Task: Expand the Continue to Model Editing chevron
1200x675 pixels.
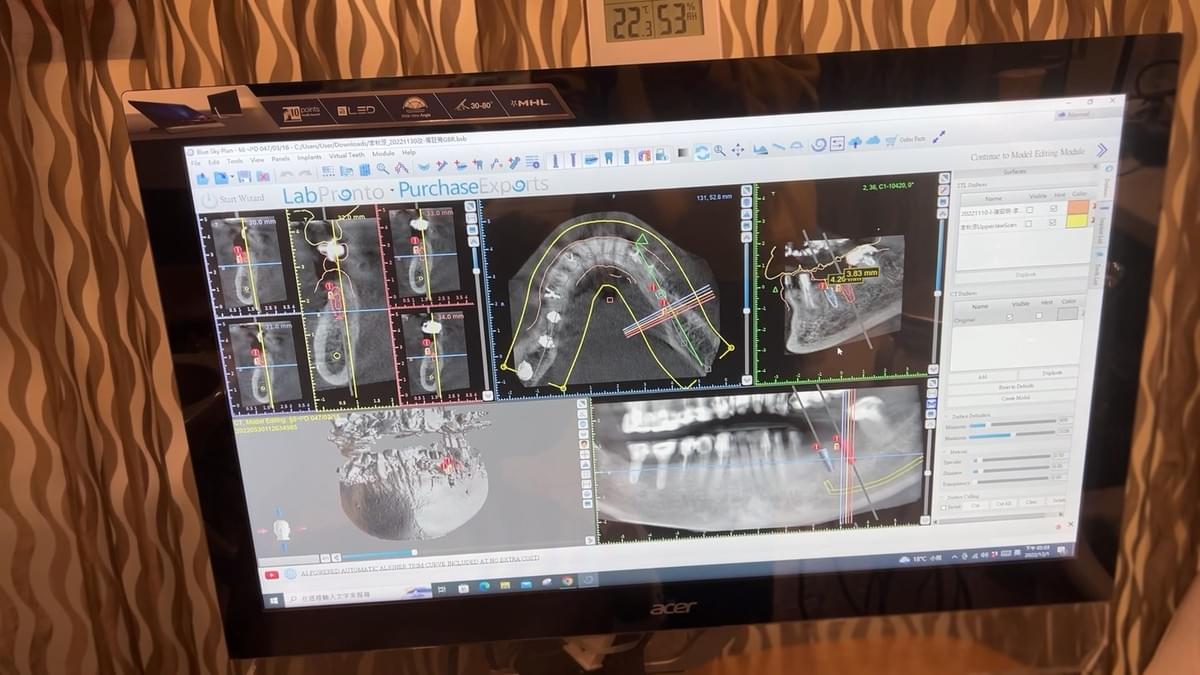Action: pyautogui.click(x=1101, y=150)
